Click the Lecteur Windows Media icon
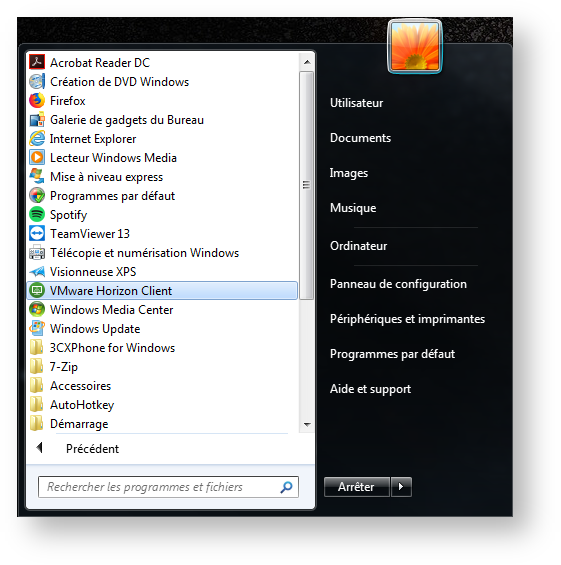 pos(37,157)
